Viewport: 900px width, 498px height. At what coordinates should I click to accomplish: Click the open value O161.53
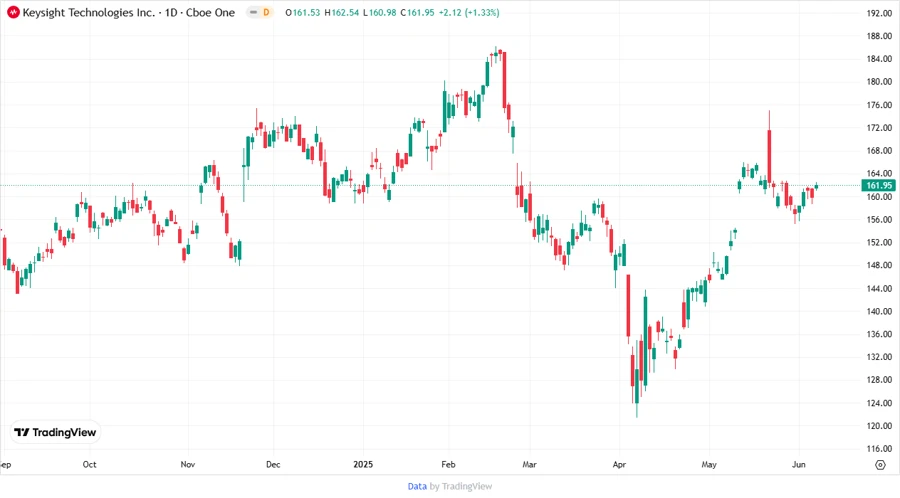[302, 13]
